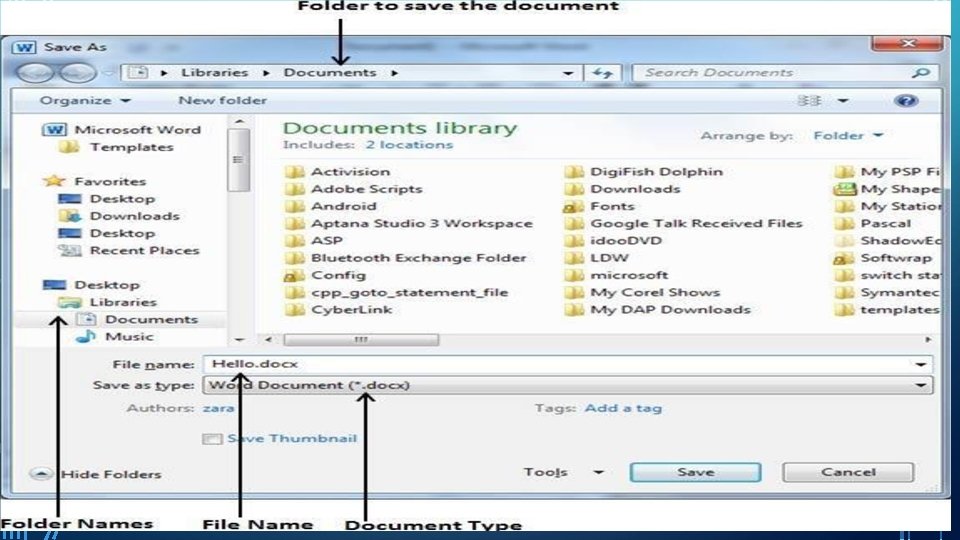Select Downloads under Favorites
Viewport: 960px width, 540px height.
pos(135,216)
